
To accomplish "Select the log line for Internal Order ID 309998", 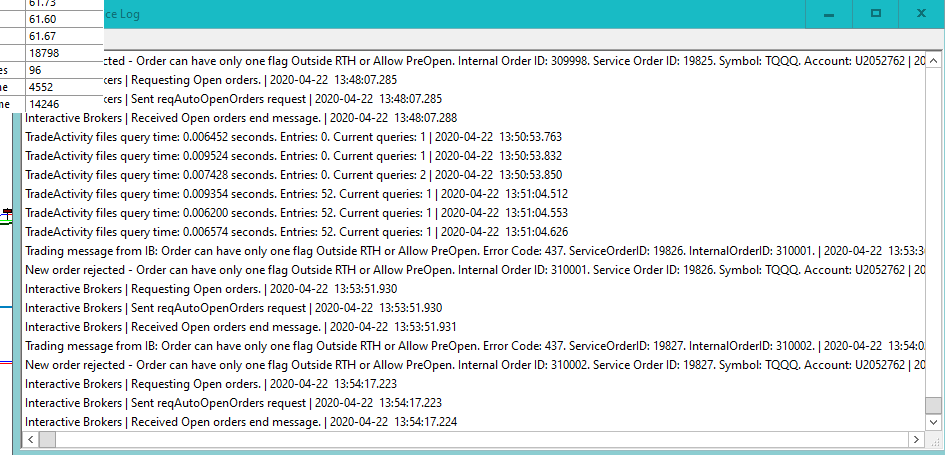I will 514,61.
